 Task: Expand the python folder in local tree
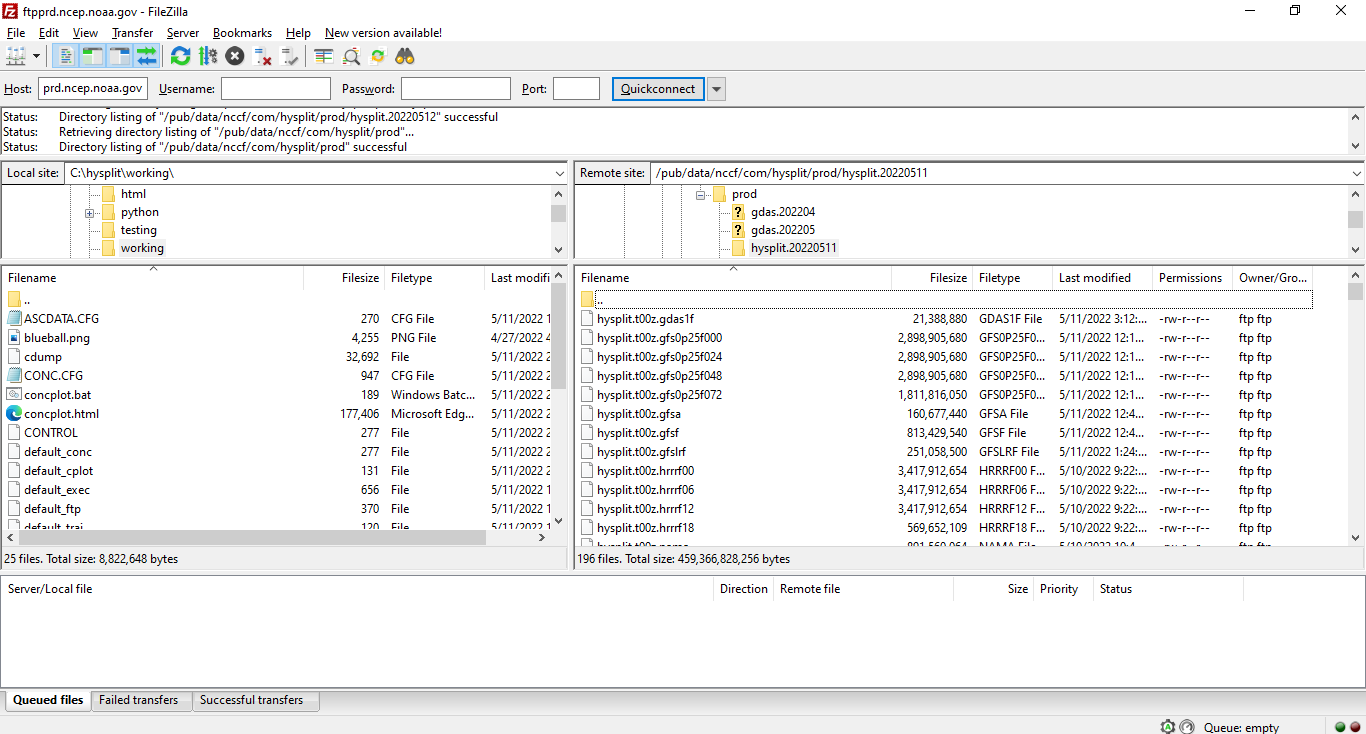coord(89,213)
